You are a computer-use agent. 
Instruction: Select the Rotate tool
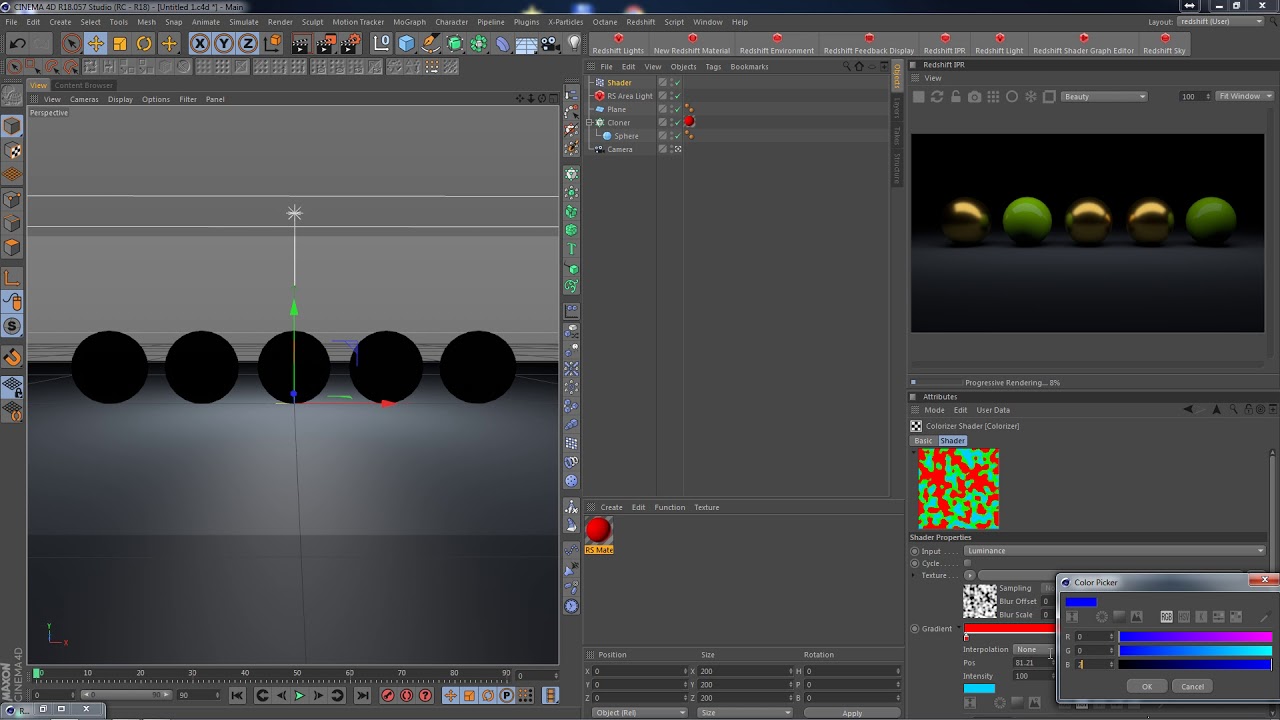click(x=144, y=43)
